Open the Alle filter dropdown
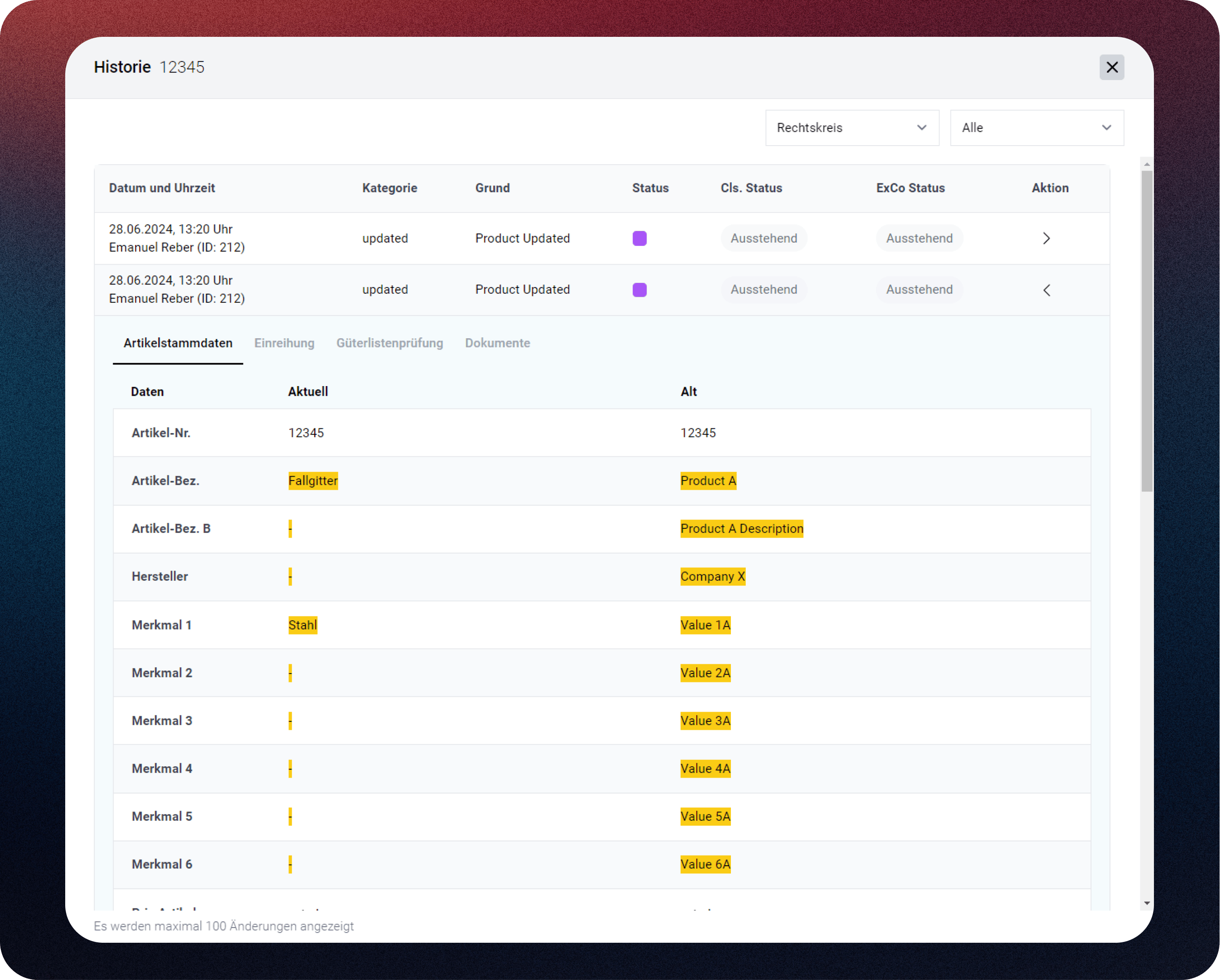The image size is (1220, 980). click(1036, 128)
